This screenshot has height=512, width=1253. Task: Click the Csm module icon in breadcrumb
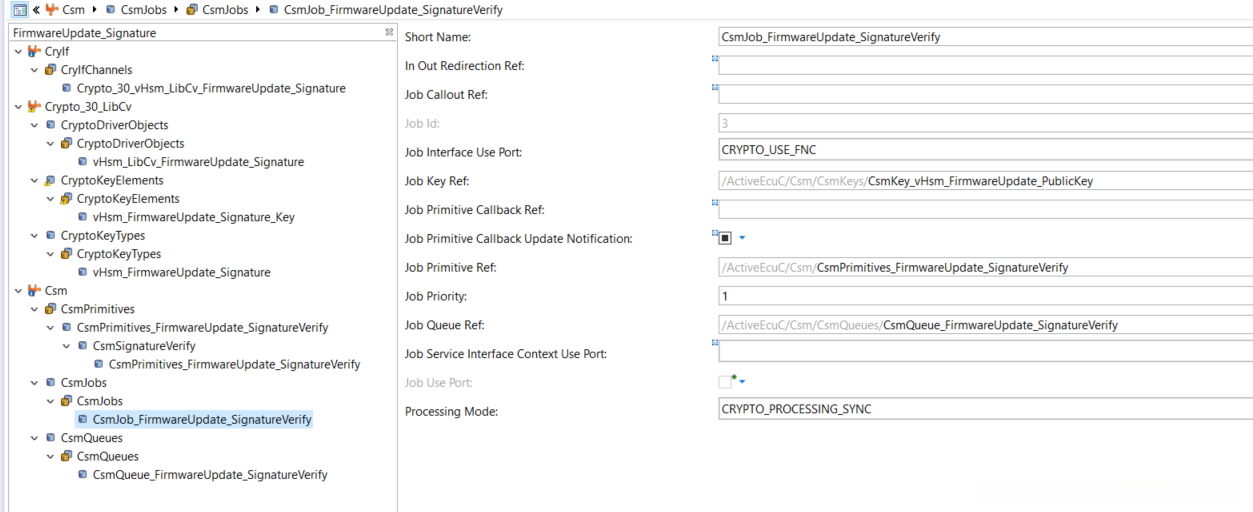[51, 10]
